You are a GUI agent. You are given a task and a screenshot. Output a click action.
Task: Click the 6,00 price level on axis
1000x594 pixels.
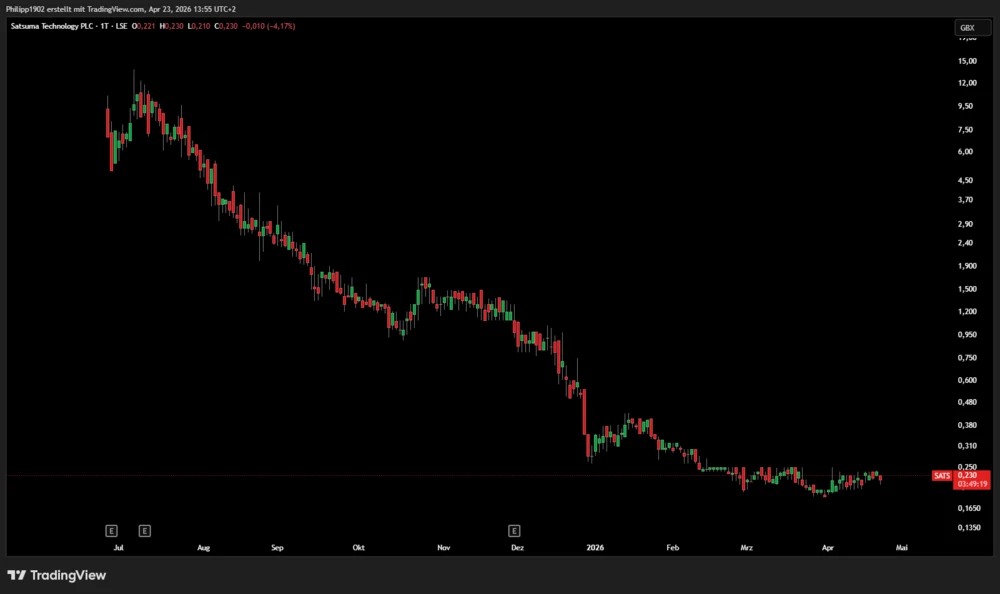coord(967,152)
